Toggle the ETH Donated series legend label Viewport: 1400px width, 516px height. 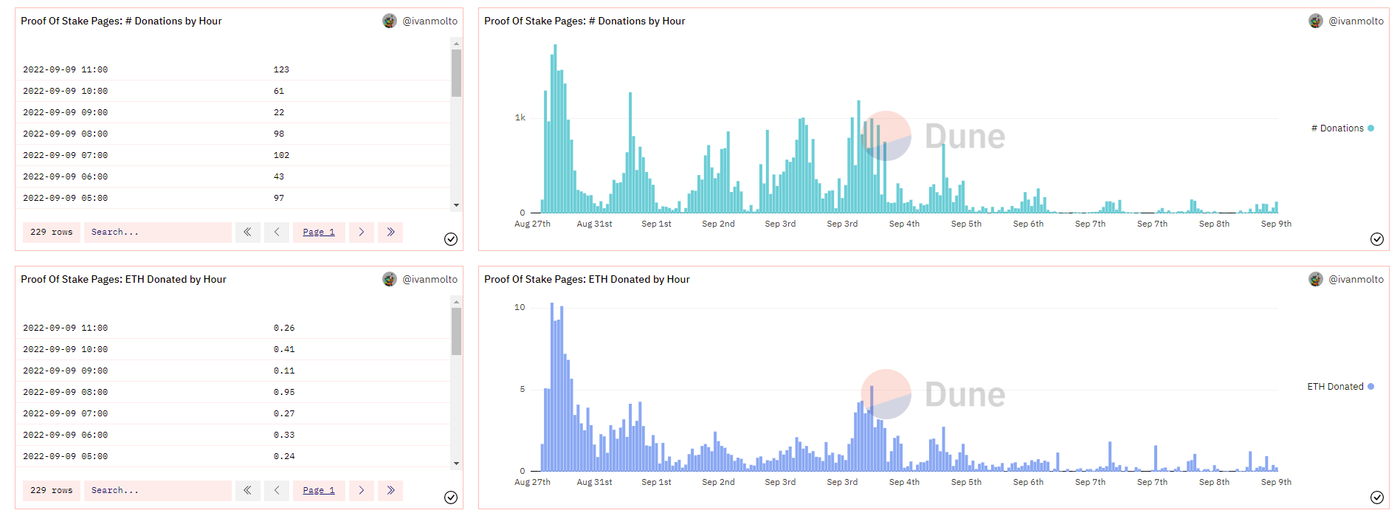1335,386
